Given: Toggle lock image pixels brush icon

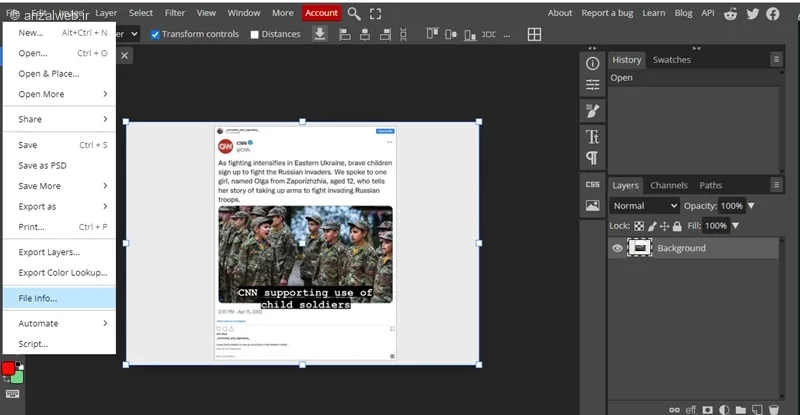Looking at the screenshot, I should point(652,226).
